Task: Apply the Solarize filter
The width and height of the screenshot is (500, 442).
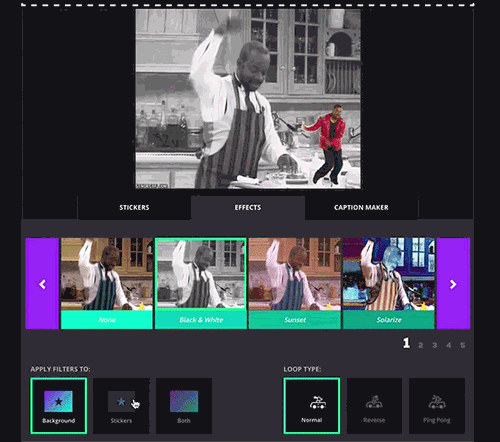Action: point(389,284)
